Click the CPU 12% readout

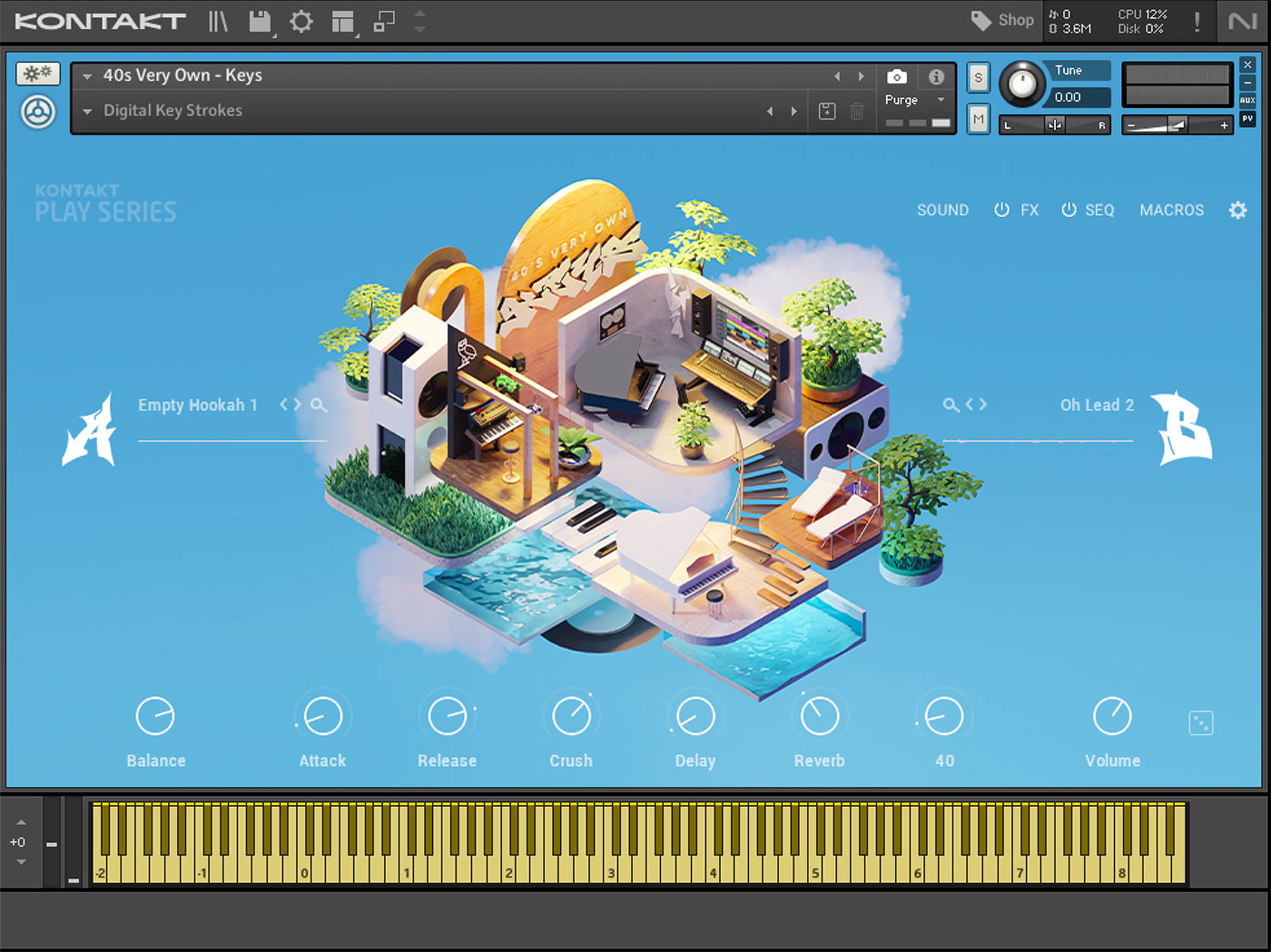(1142, 15)
